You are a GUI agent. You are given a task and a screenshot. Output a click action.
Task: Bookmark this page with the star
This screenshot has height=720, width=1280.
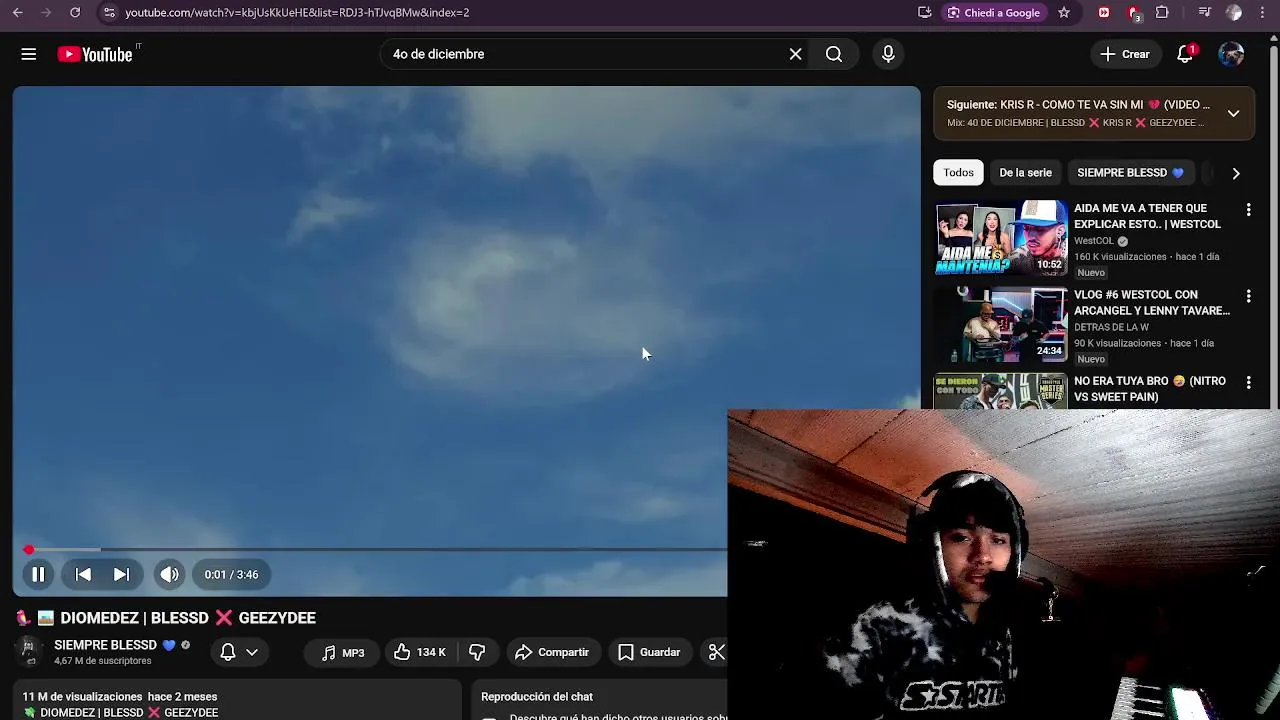1064,12
